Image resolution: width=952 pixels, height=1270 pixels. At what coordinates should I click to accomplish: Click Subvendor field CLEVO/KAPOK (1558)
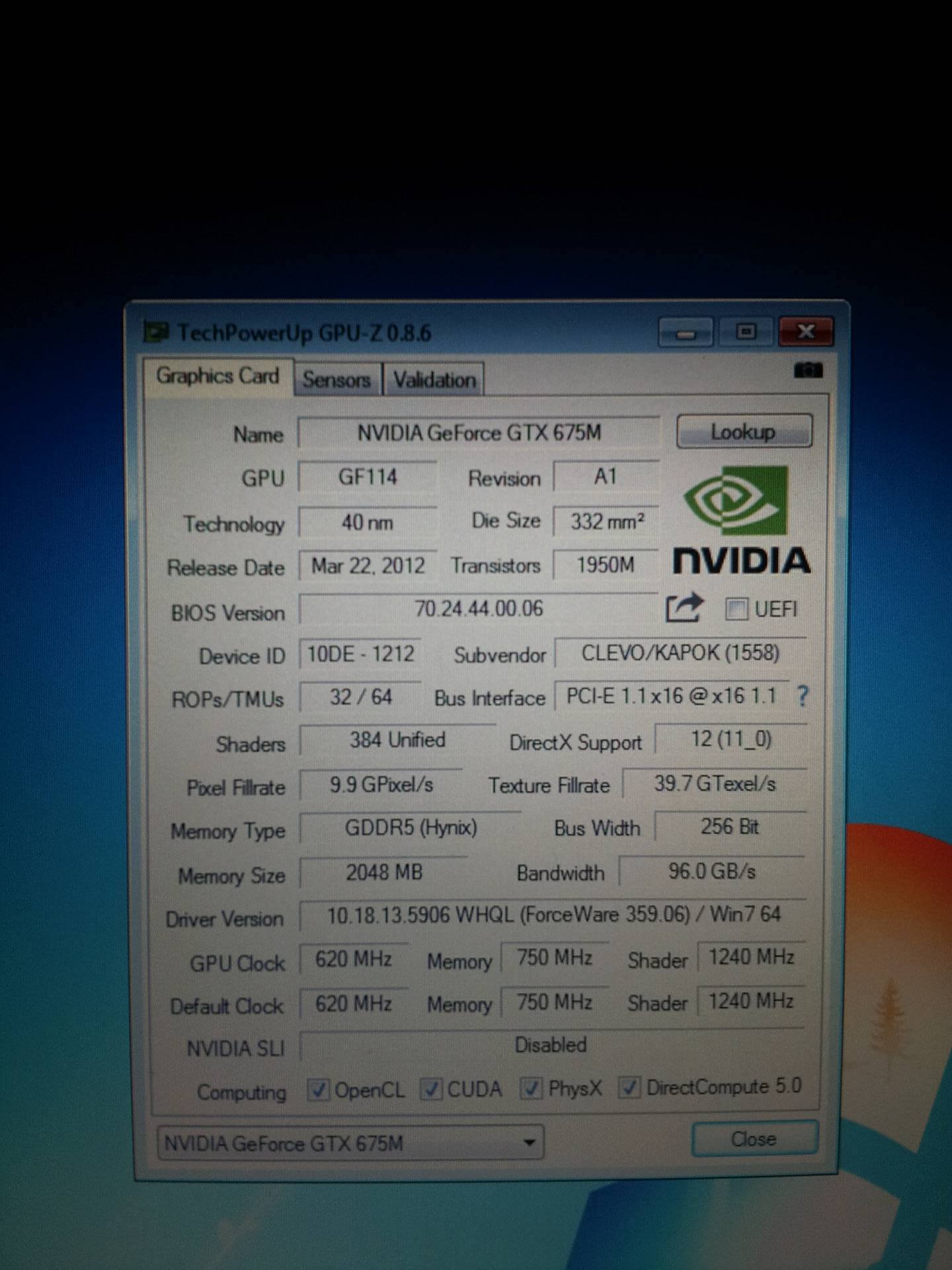click(680, 654)
